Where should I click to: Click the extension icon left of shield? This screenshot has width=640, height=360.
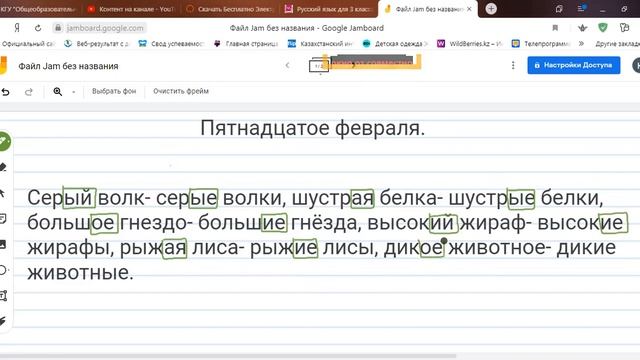(x=582, y=28)
